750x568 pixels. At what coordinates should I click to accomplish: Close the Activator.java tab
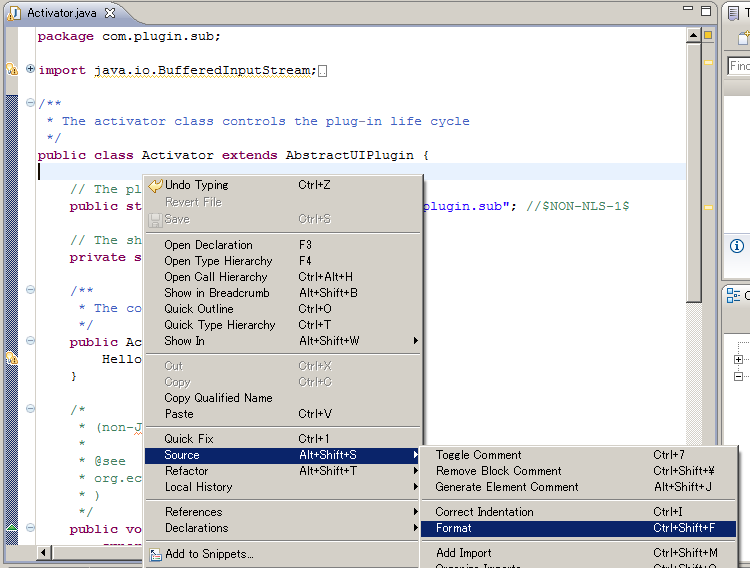pos(110,13)
